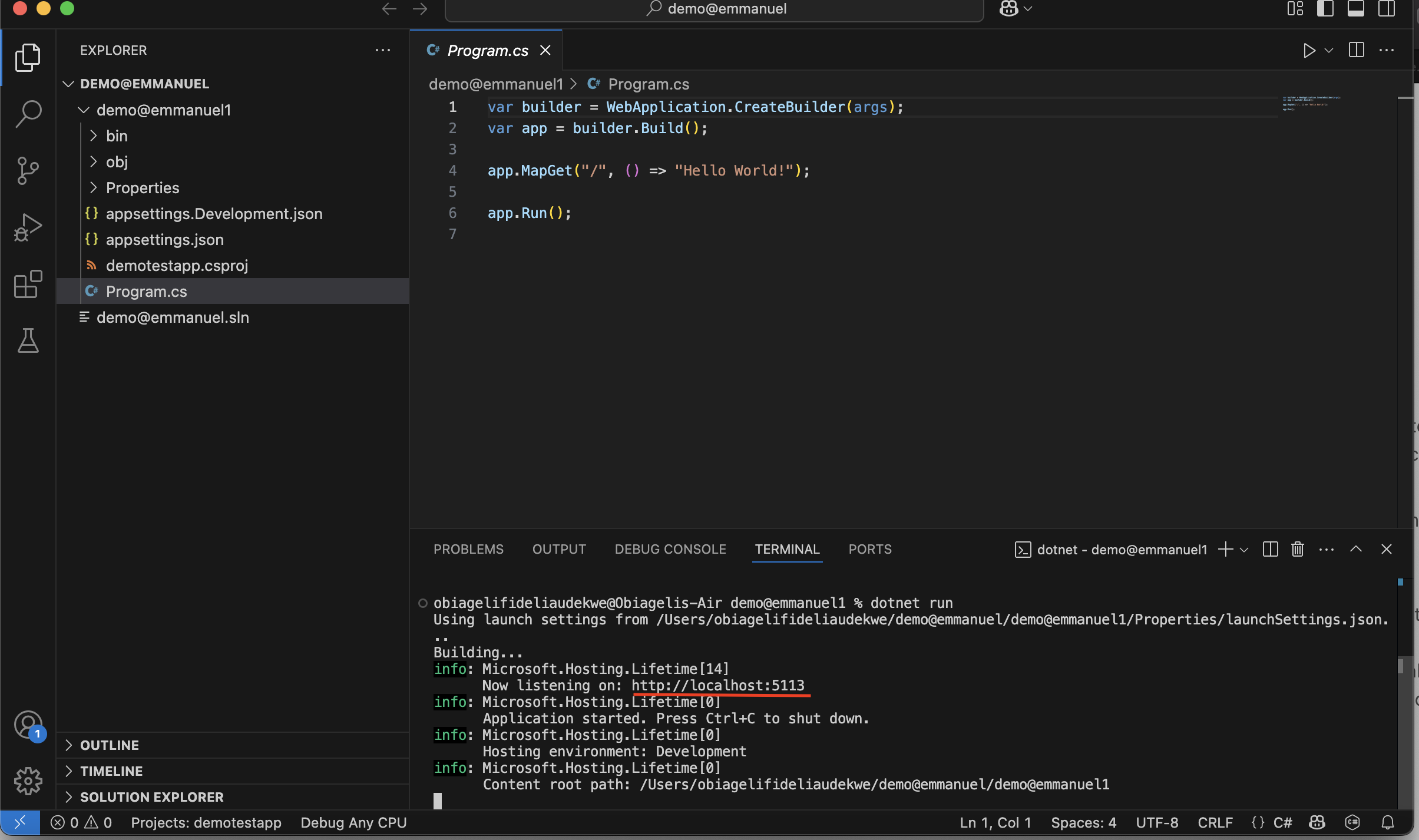
Task: Collapse the DEMO@EMMANUEL workspace section
Action: 68,84
